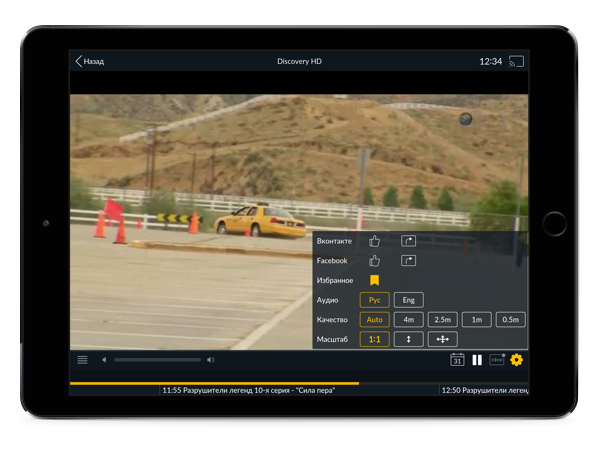Select Рус audio track
This screenshot has height=450, width=600.
click(375, 300)
